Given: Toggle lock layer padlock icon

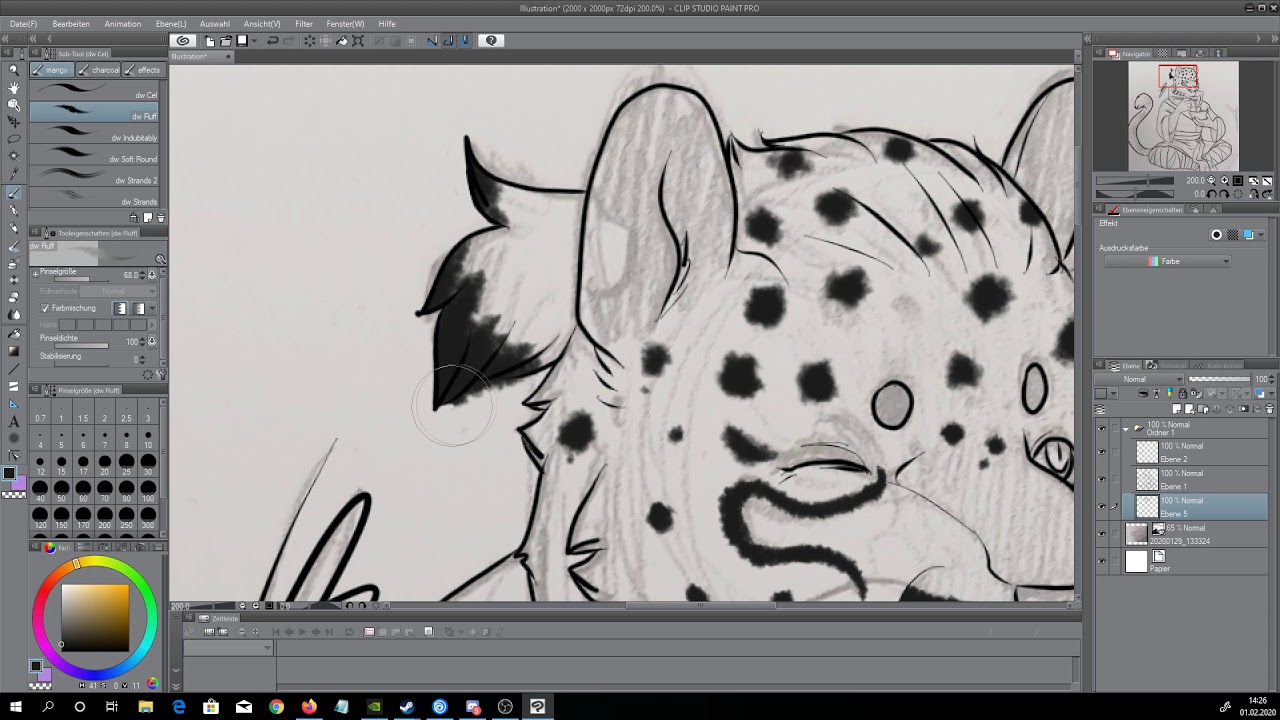Looking at the screenshot, I should coord(1182,393).
